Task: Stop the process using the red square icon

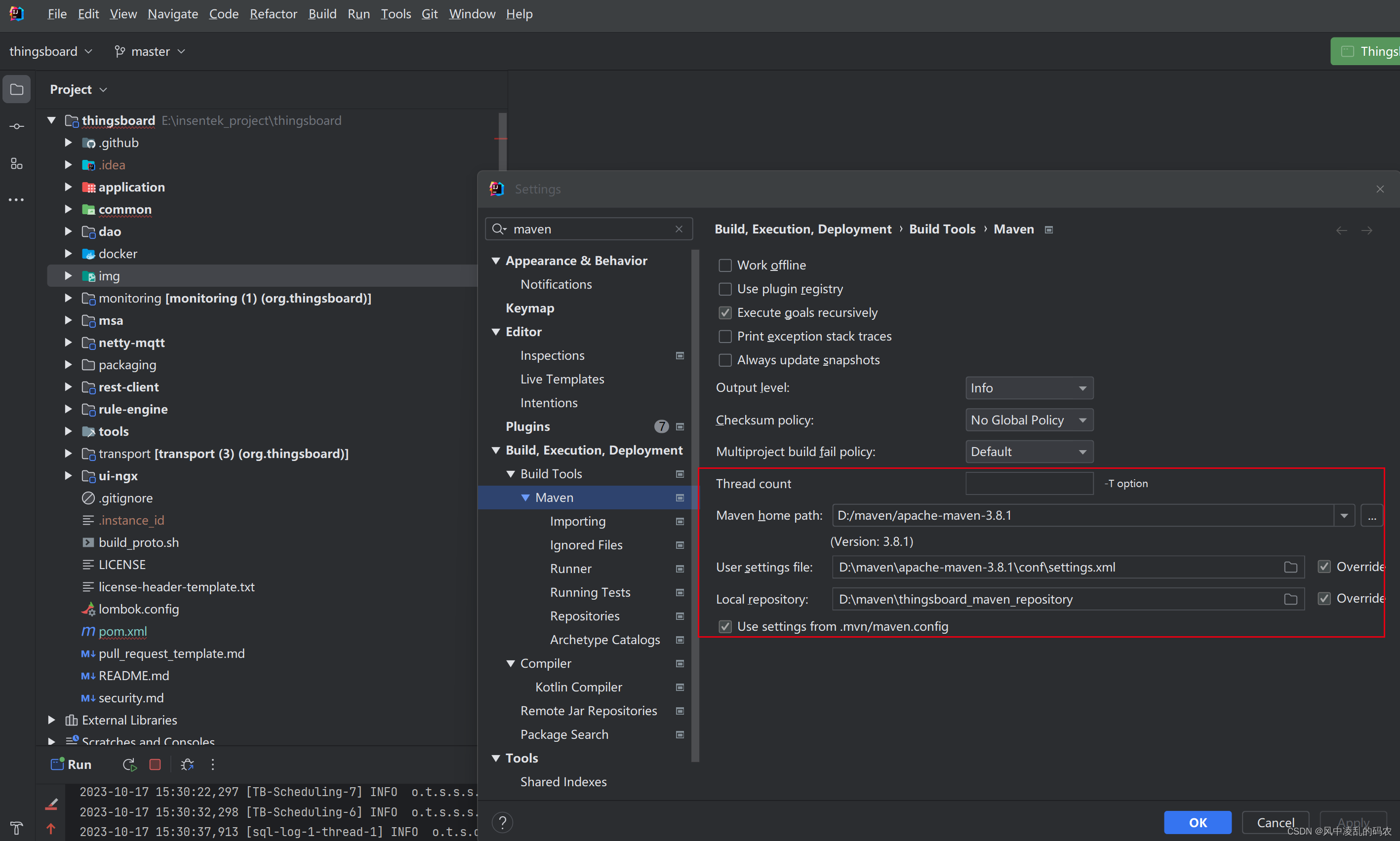Action: (155, 765)
